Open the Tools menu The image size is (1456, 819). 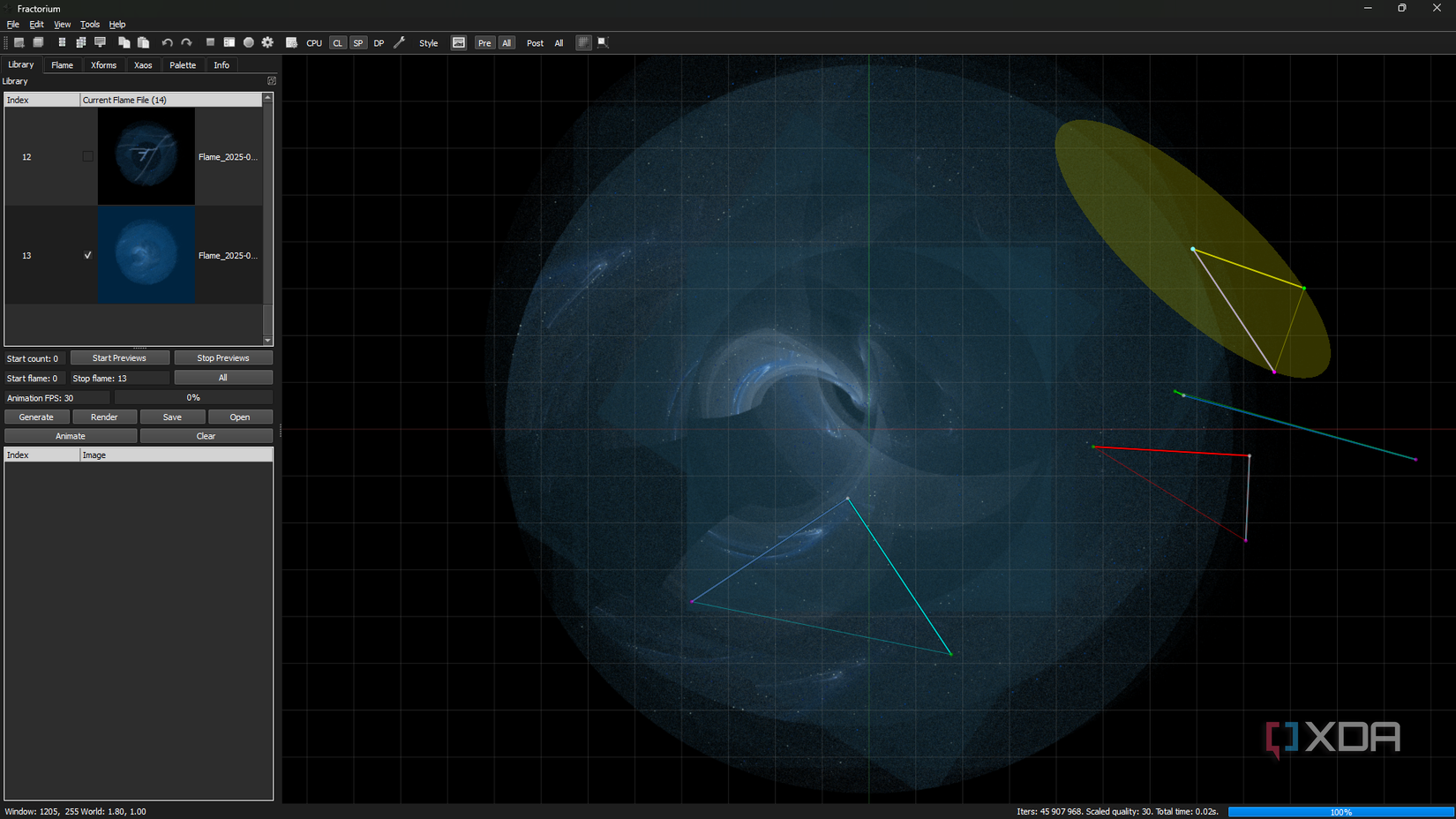(90, 24)
